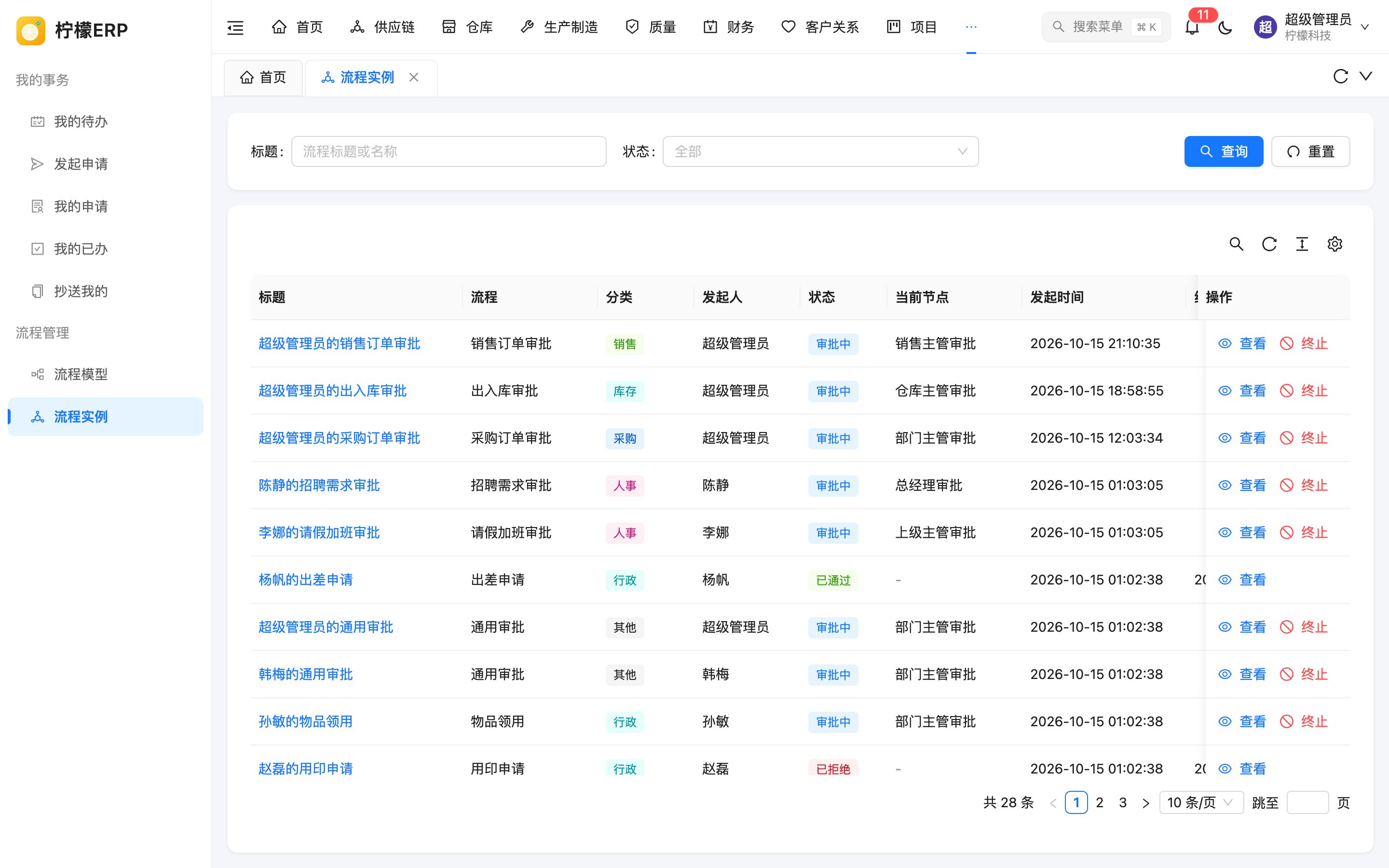Open table density height icon
The image size is (1389, 868).
(x=1302, y=244)
